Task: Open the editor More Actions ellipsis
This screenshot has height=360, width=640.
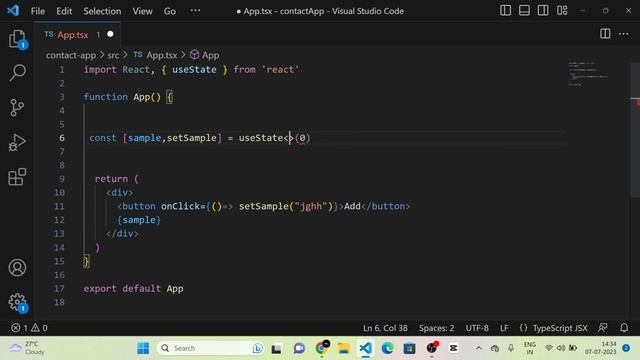Action: click(623, 34)
